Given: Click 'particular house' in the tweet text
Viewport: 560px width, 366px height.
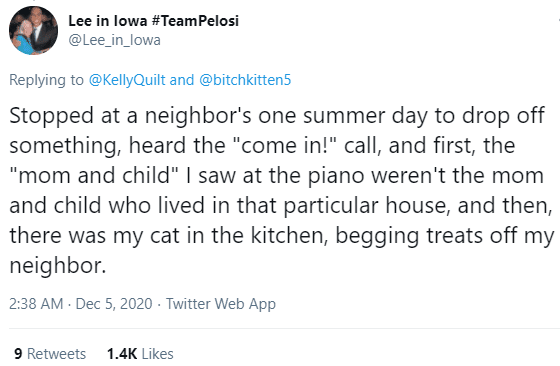Looking at the screenshot, I should (x=366, y=206).
